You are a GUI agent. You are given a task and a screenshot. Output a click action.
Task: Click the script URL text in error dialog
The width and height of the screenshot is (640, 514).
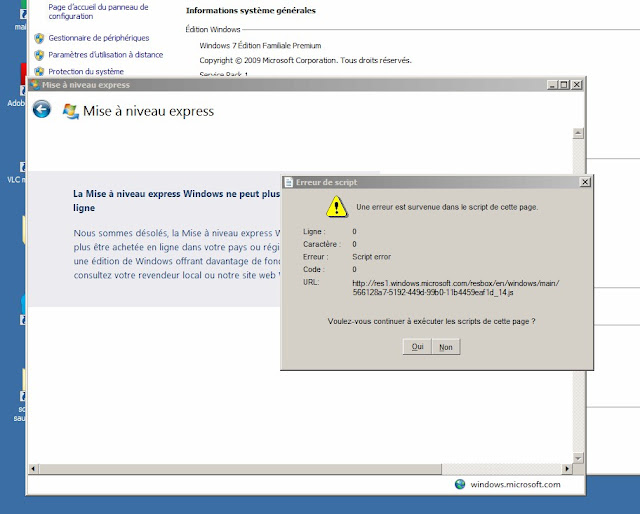[x=456, y=287]
